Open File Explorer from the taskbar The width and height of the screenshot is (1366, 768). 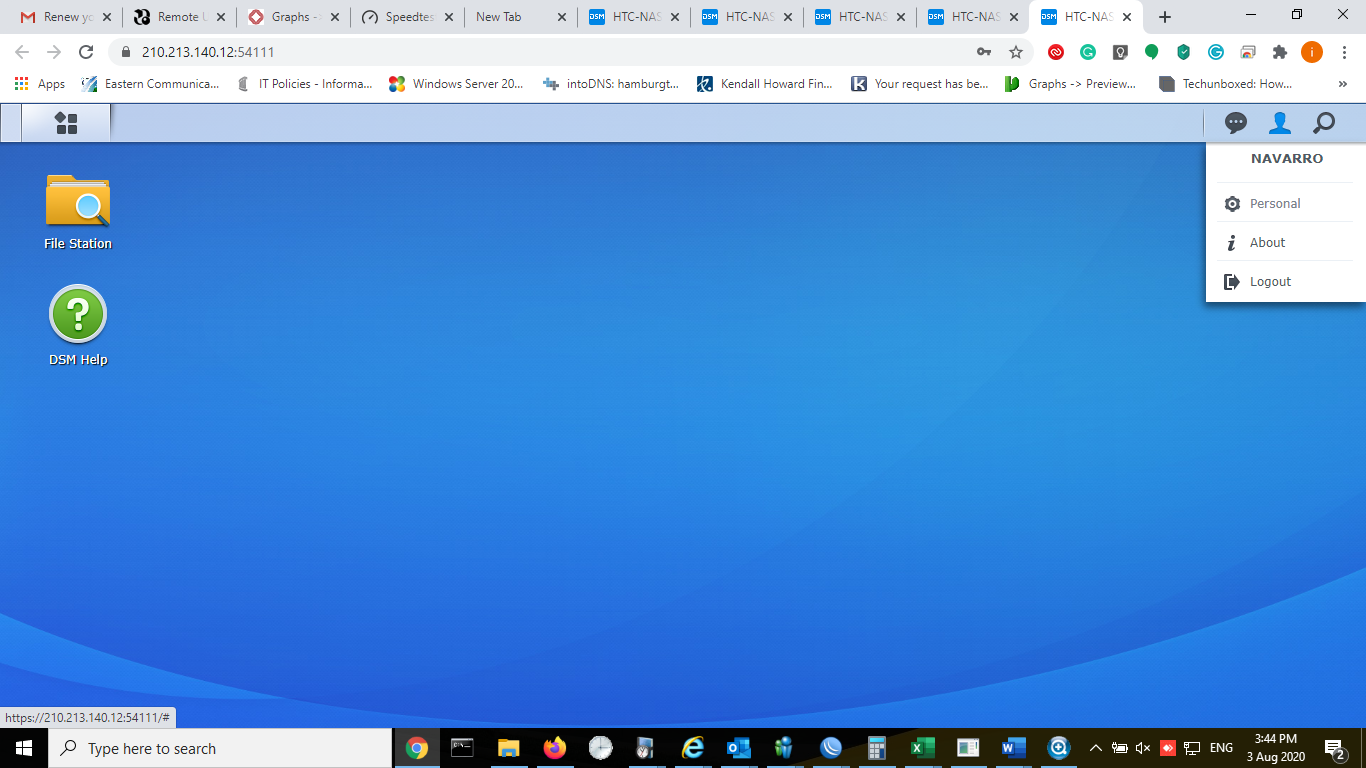click(x=508, y=748)
